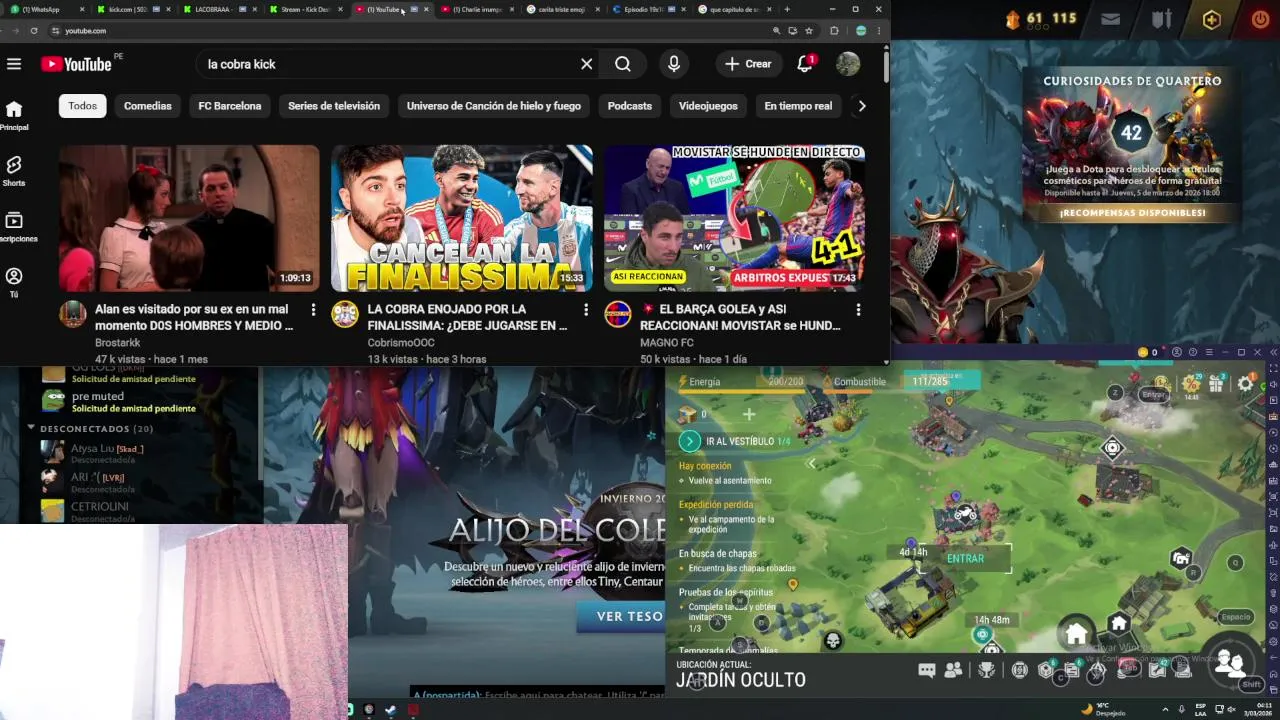Open options menu for the BARÇA GOLEA video
Viewport: 1280px width, 720px height.
coord(857,310)
